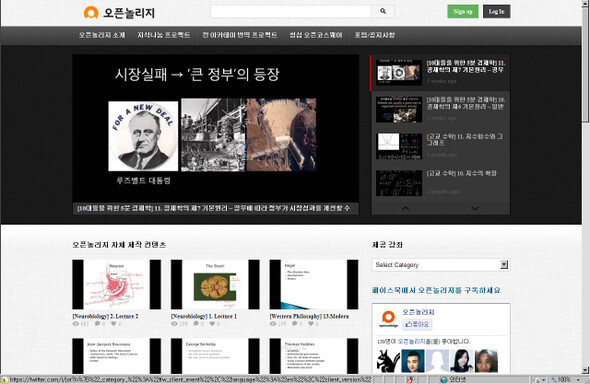Select the 고교 수학 11 playlist thumbnail

pyautogui.click(x=399, y=146)
